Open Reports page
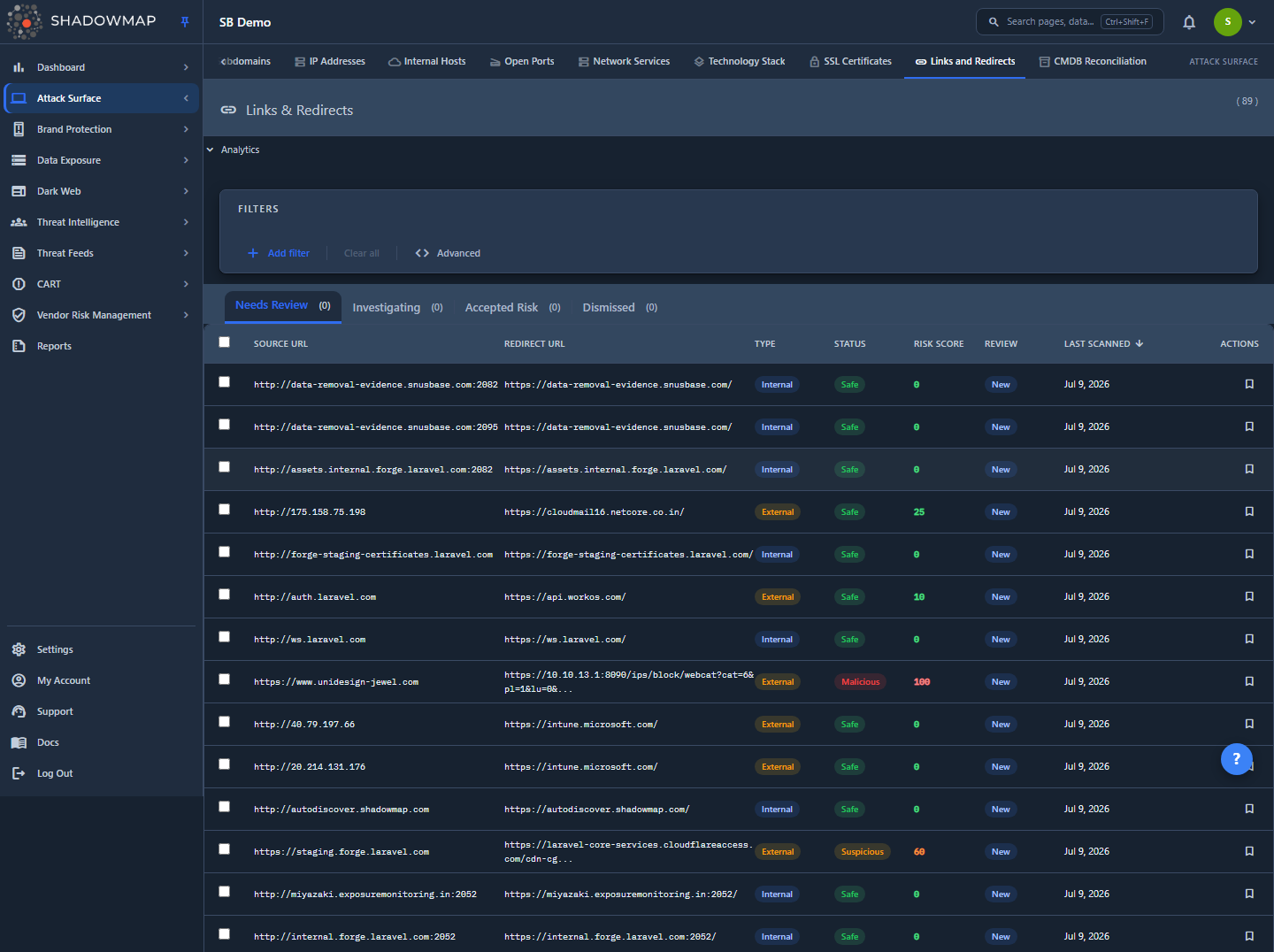 pos(100,346)
